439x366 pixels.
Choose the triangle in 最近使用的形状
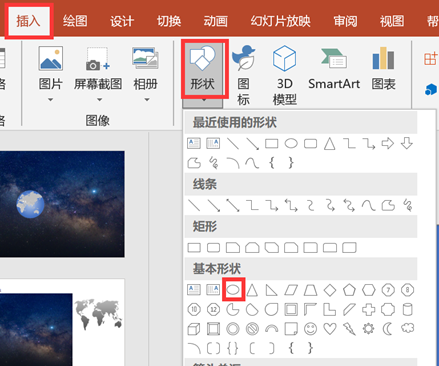pyautogui.click(x=330, y=144)
